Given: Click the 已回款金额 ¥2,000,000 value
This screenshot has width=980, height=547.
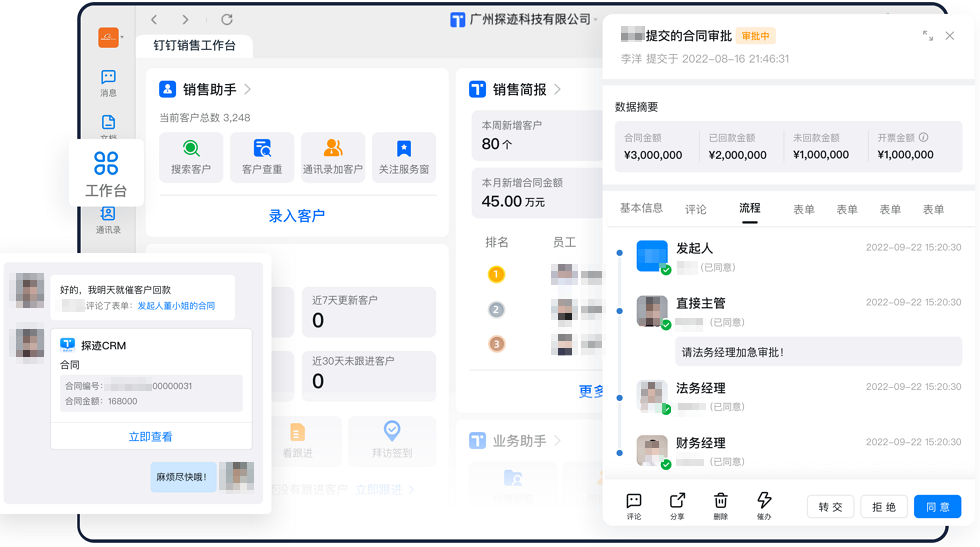Looking at the screenshot, I should click(738, 154).
